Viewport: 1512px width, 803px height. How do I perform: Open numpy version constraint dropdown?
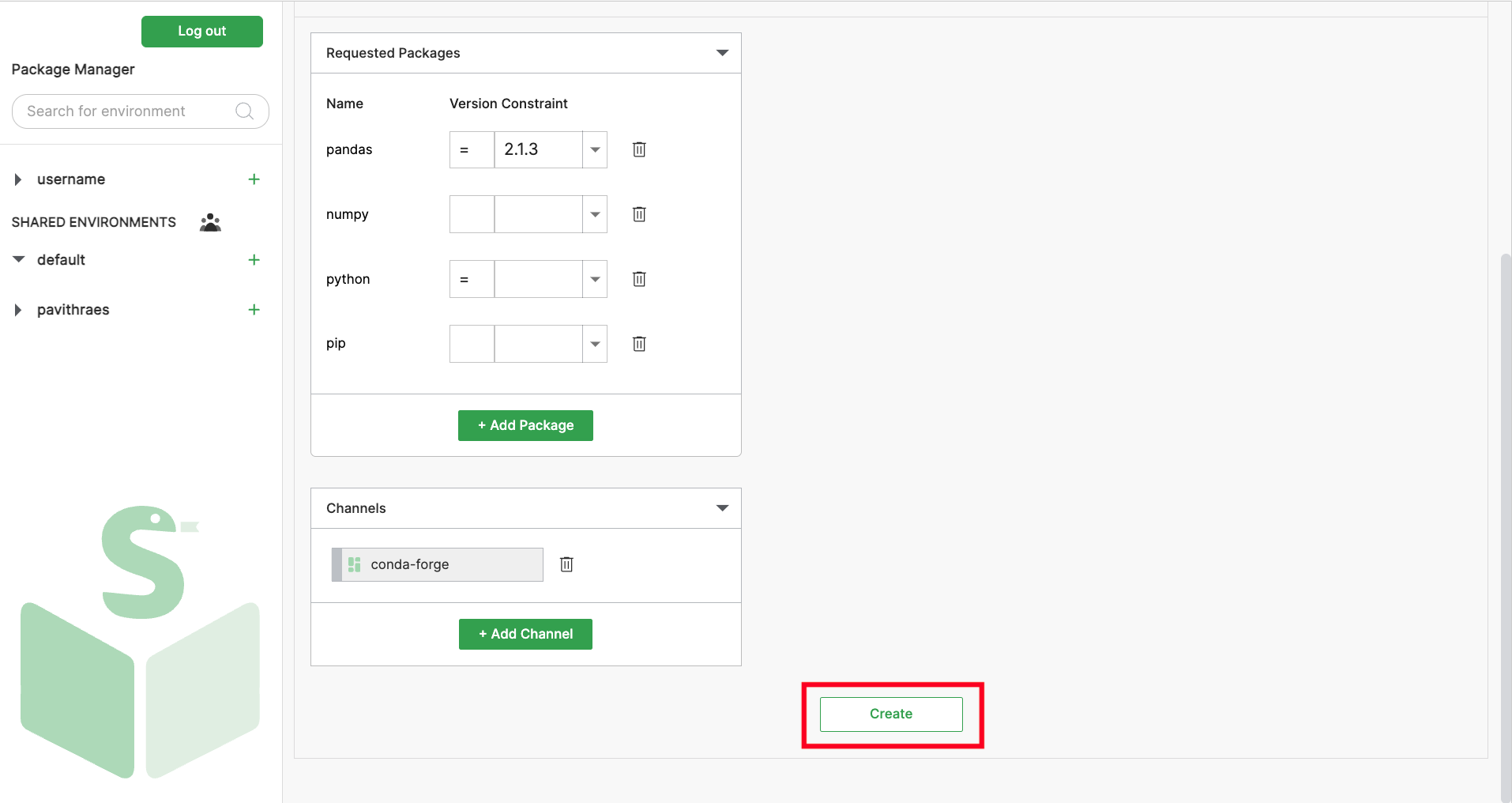(595, 214)
